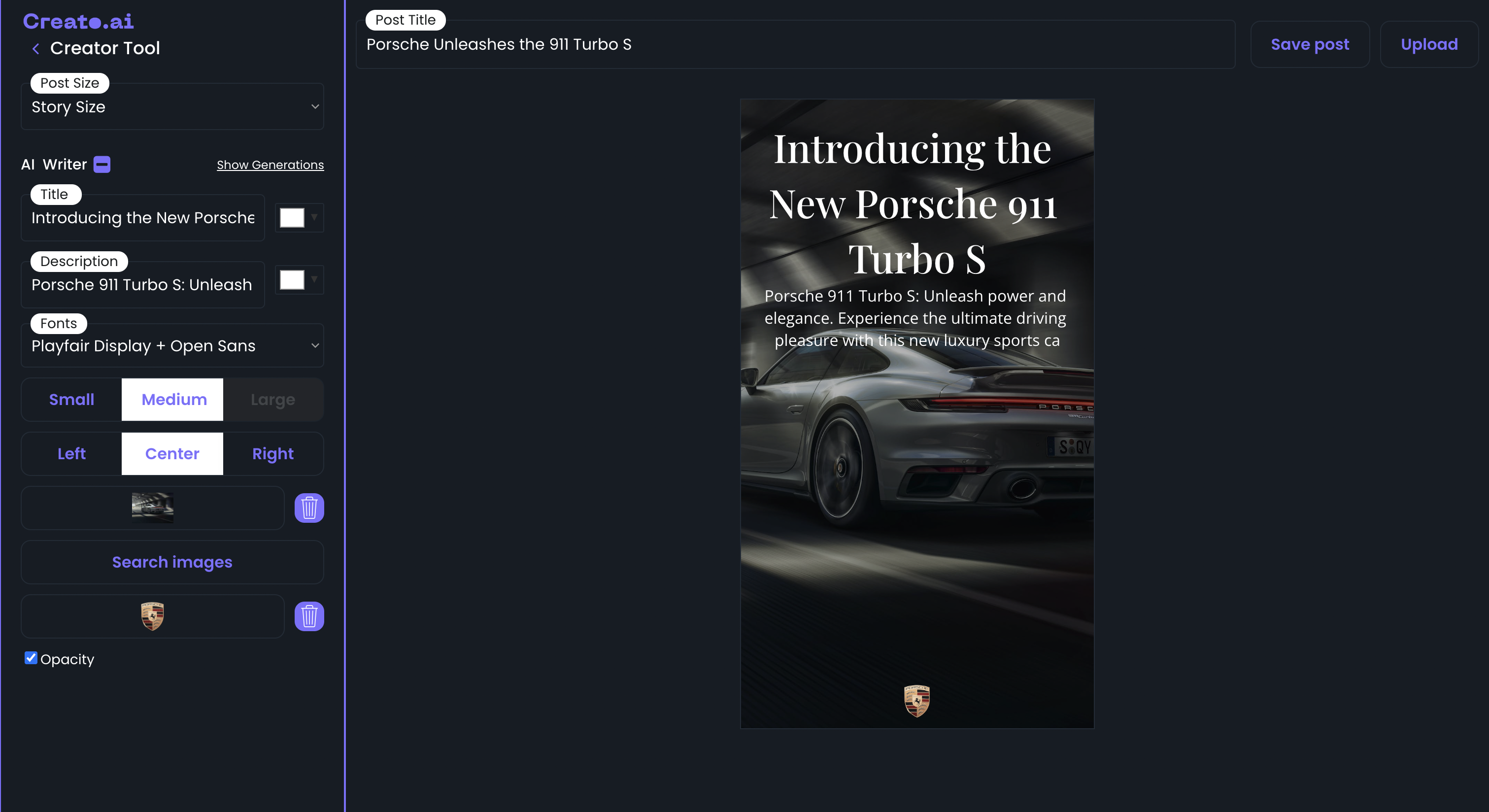Click the AI Writer label
The image size is (1489, 812).
tap(54, 164)
